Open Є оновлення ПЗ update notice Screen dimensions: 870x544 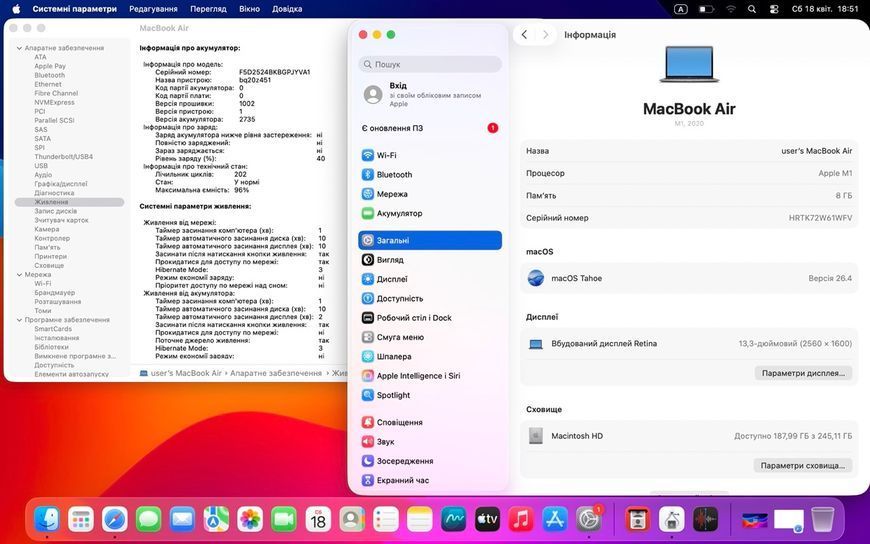point(429,128)
